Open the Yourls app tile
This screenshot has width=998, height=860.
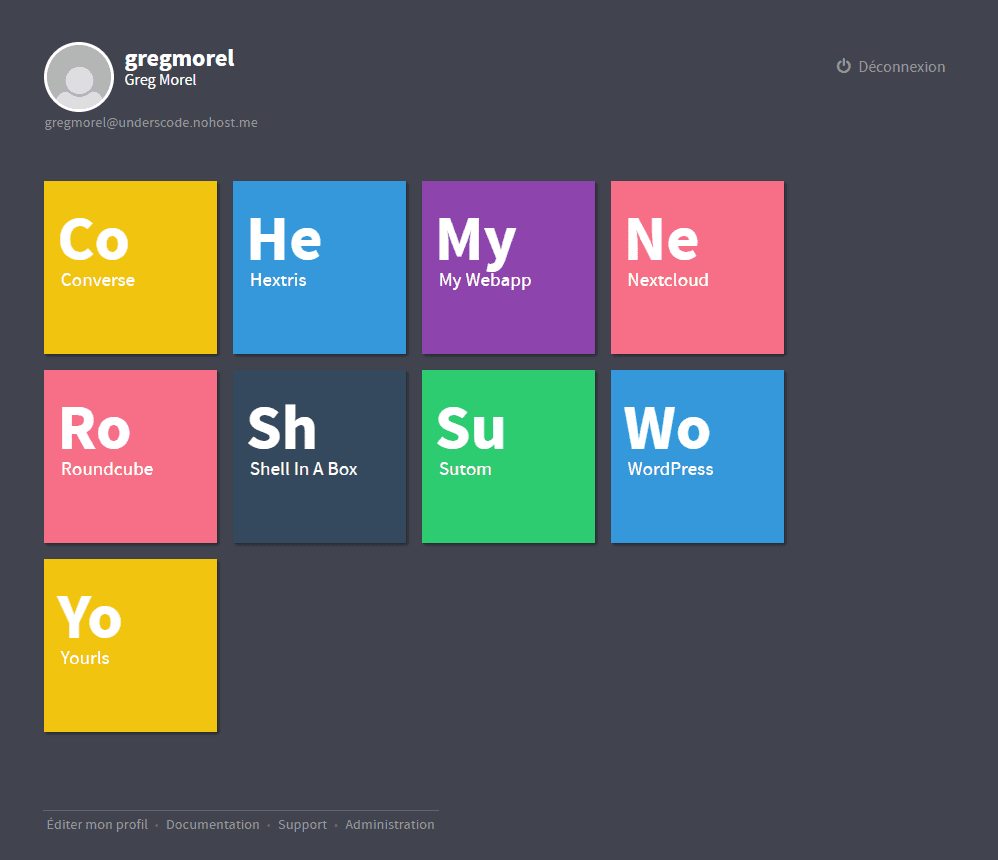(130, 645)
